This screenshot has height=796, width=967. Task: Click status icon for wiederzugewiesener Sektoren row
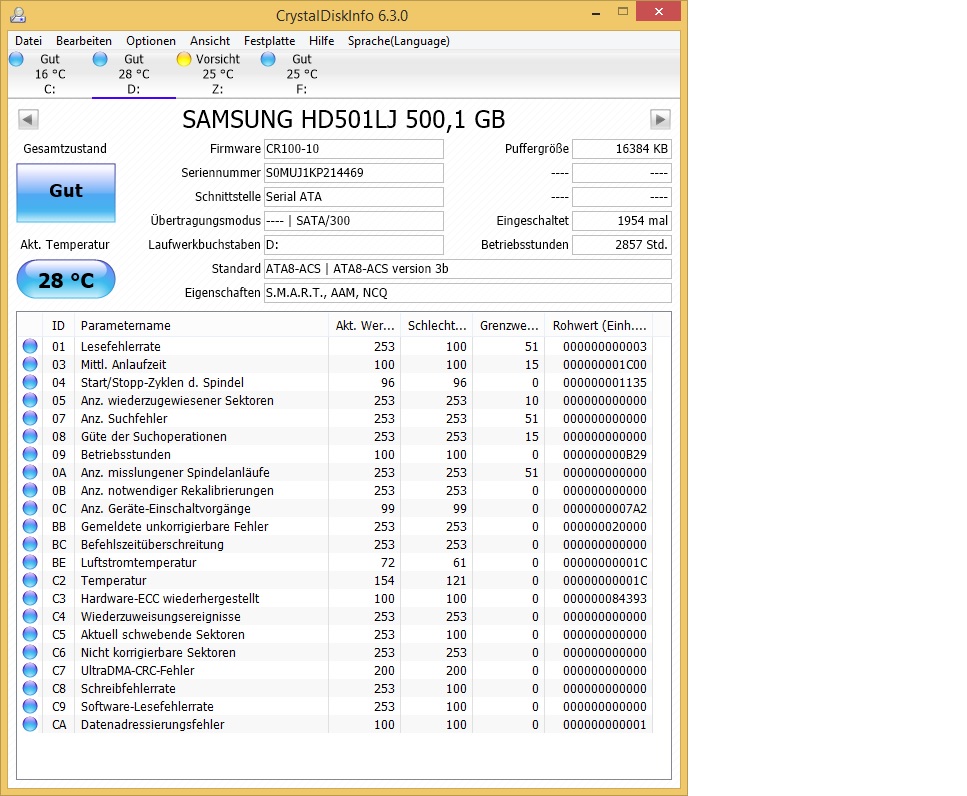coord(30,400)
